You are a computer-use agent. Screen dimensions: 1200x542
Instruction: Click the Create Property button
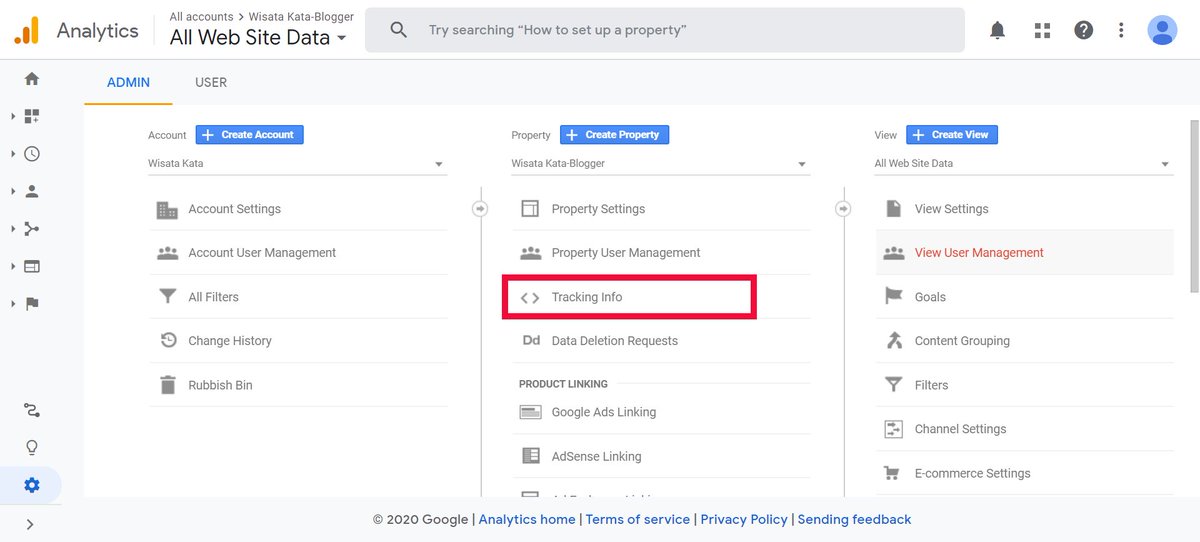(614, 135)
